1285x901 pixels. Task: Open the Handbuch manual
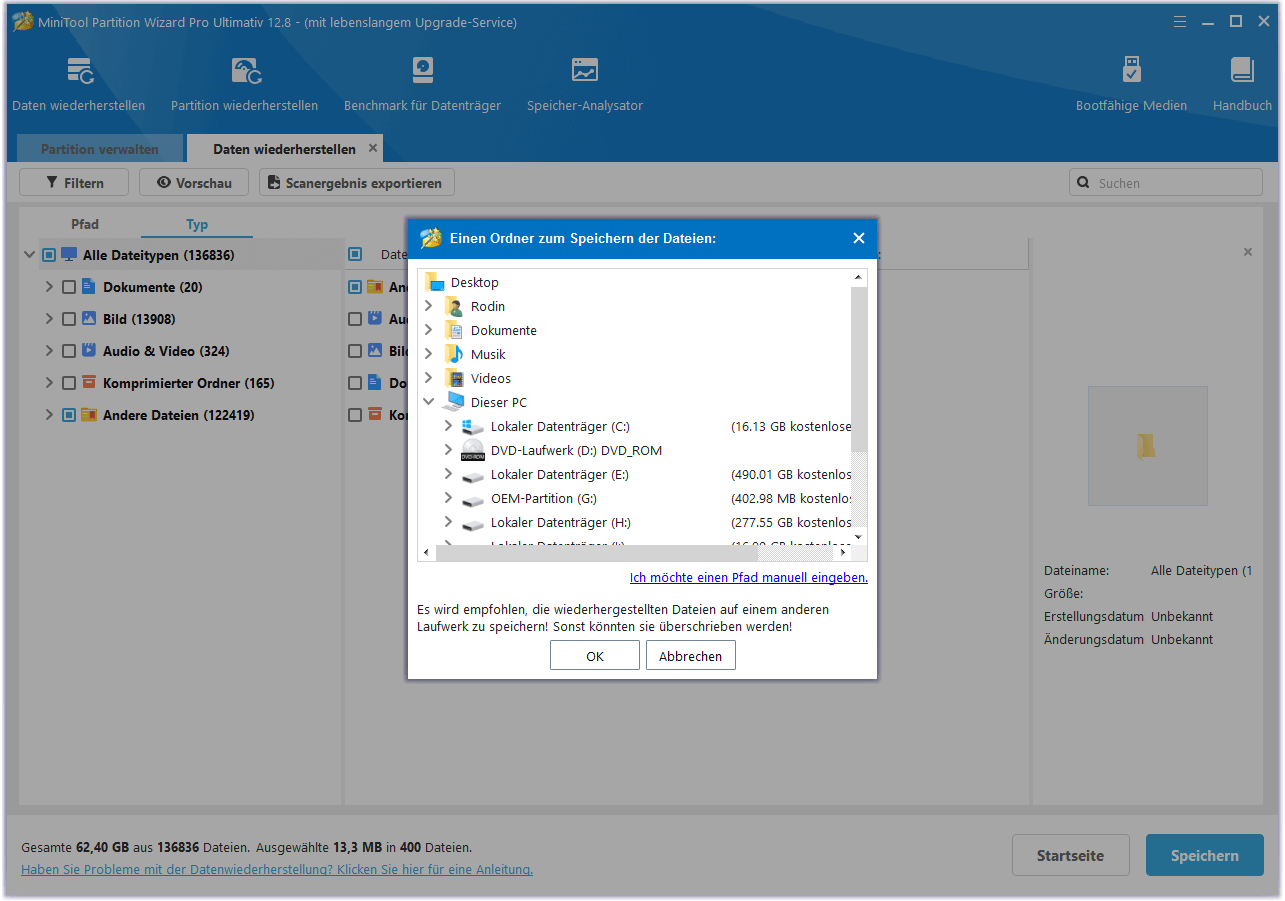pyautogui.click(x=1242, y=71)
